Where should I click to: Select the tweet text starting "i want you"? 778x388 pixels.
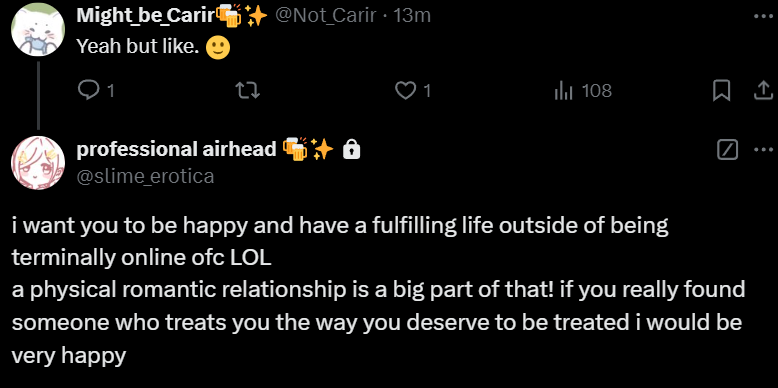pos(378,291)
